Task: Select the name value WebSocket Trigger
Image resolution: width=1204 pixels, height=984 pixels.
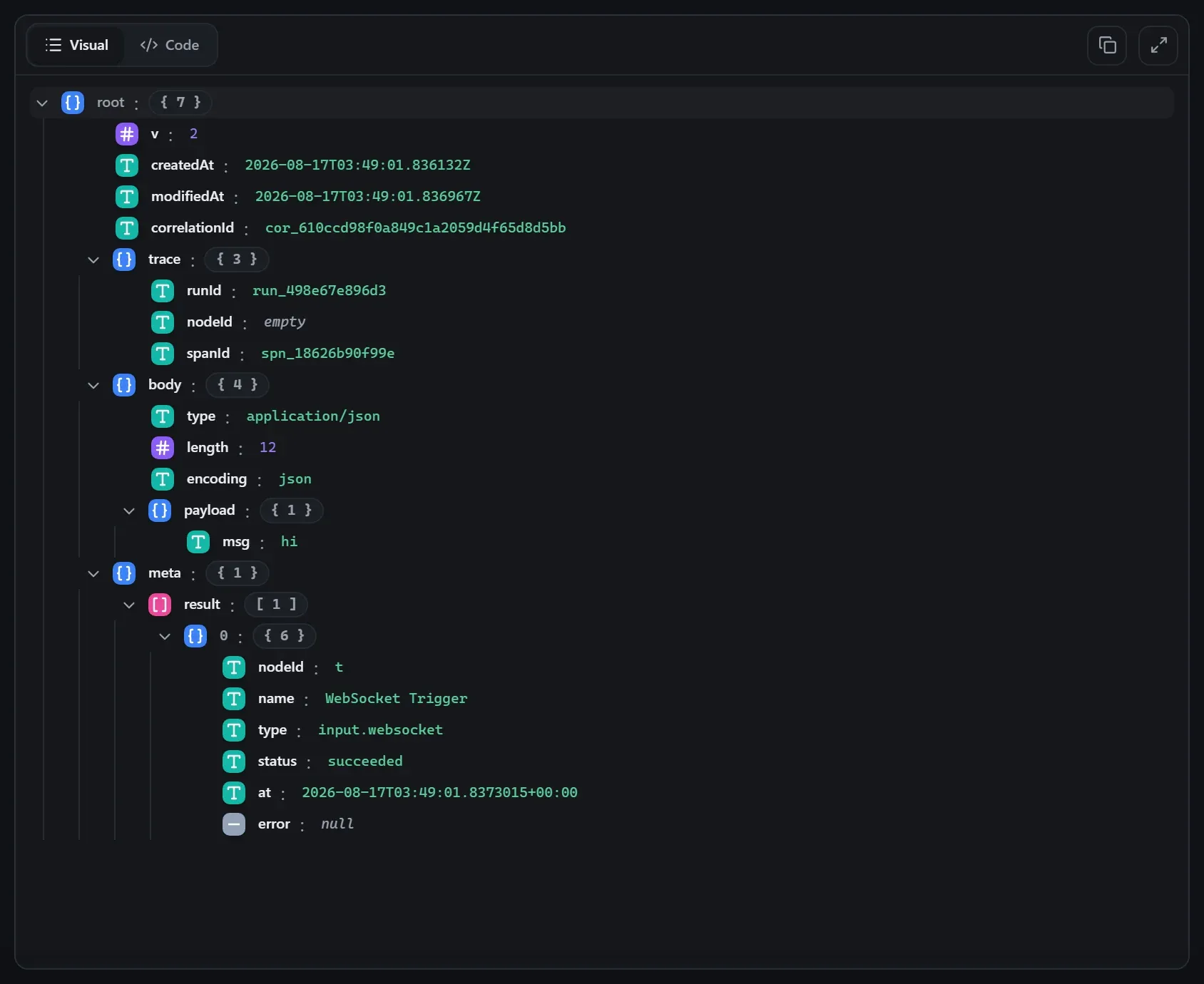Action: pos(397,698)
